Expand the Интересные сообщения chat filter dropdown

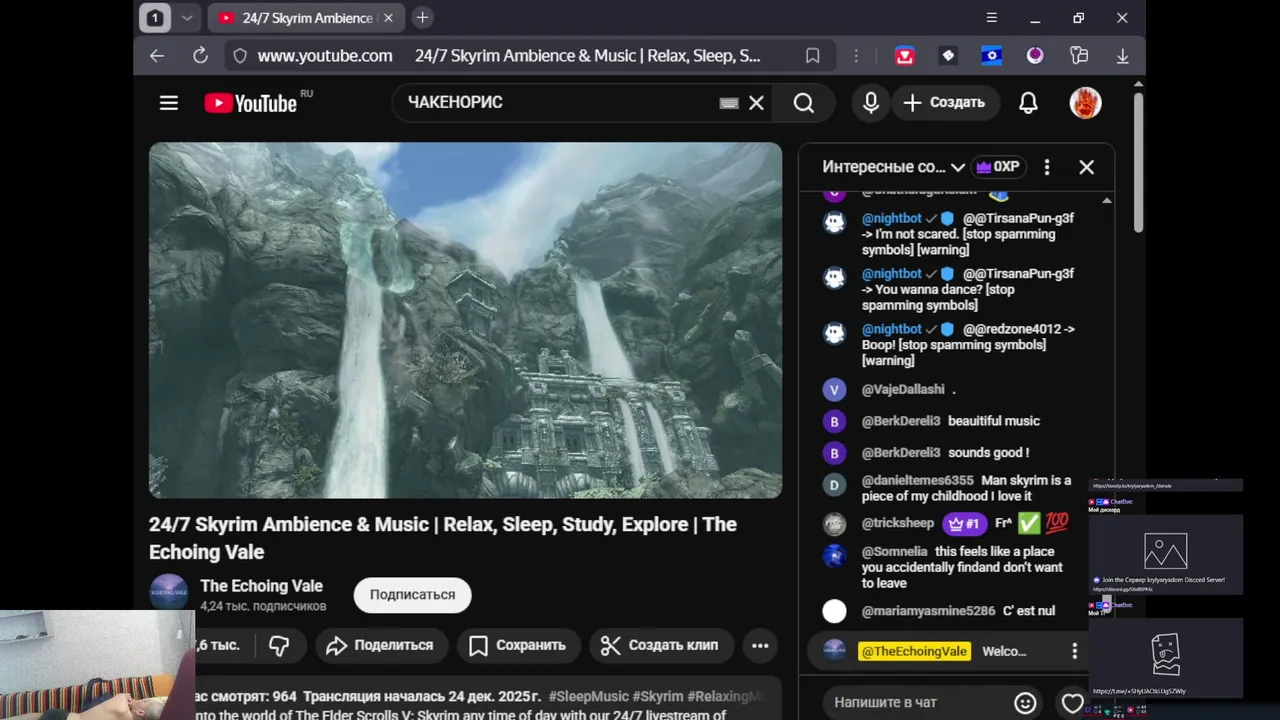[893, 167]
